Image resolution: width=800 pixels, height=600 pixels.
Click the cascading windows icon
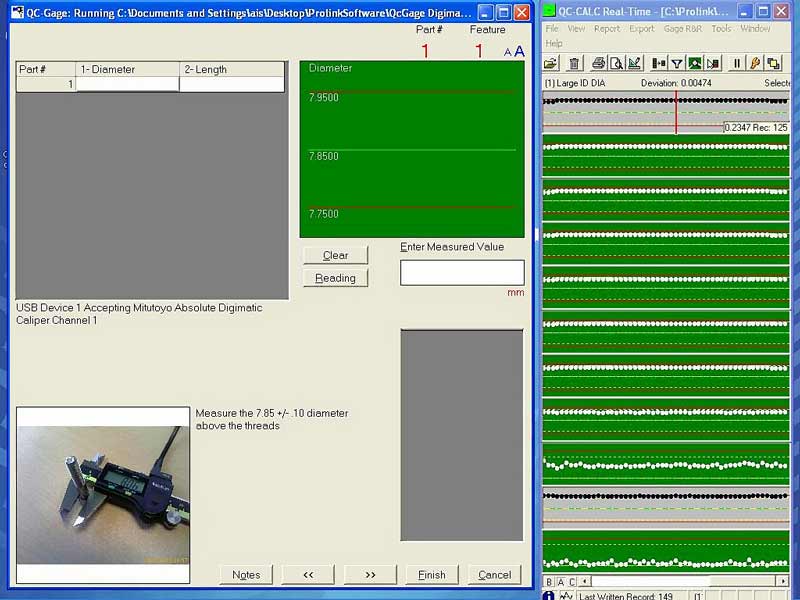[773, 63]
